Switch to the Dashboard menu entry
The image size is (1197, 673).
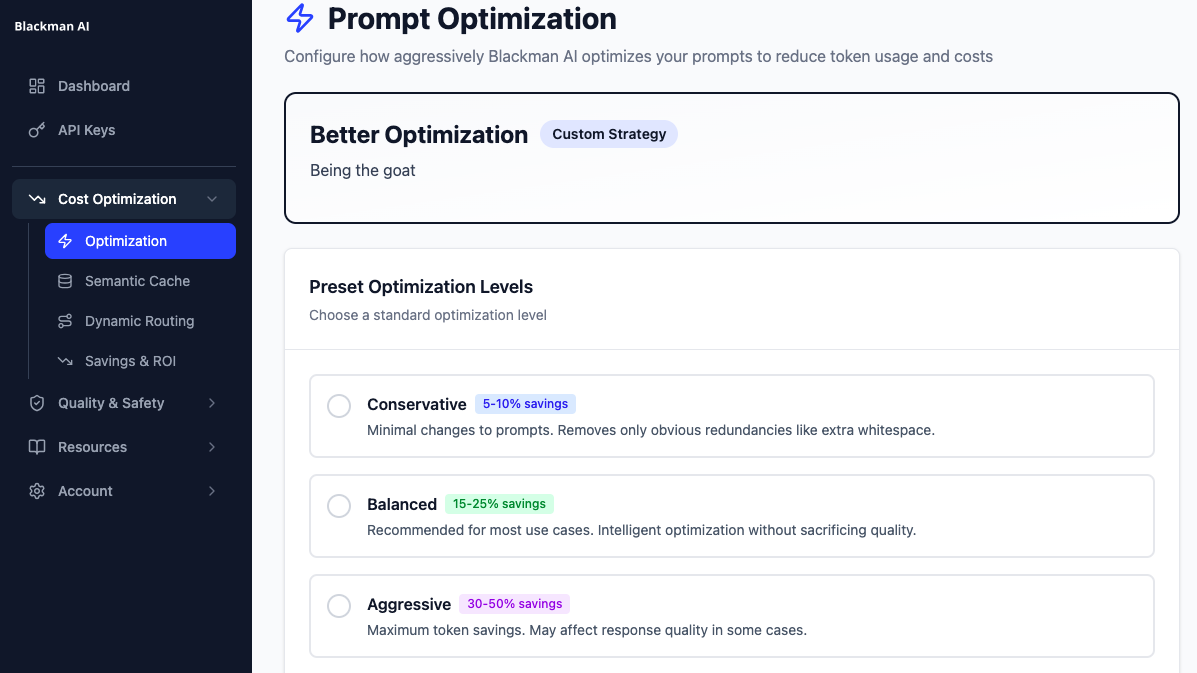[95, 86]
